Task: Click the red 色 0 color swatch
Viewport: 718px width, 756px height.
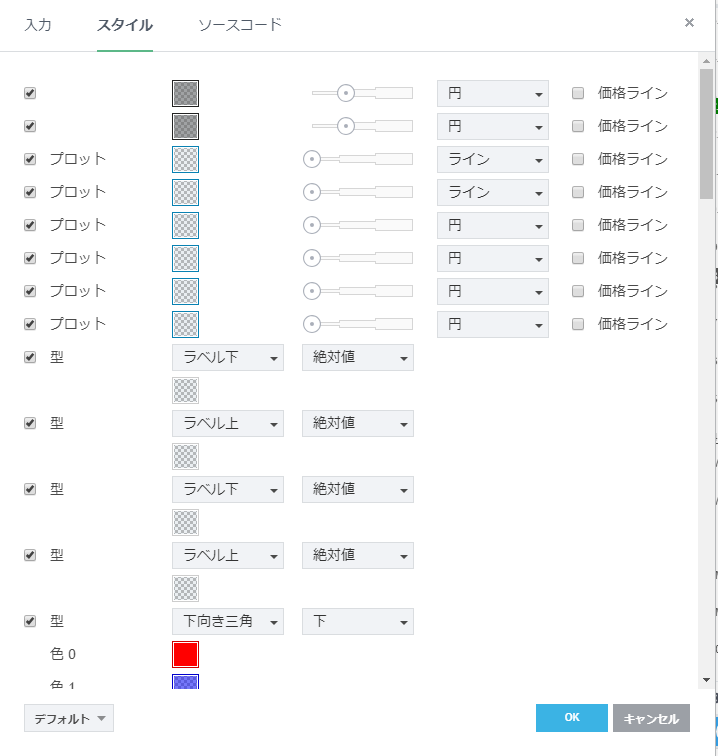Action: point(185,654)
